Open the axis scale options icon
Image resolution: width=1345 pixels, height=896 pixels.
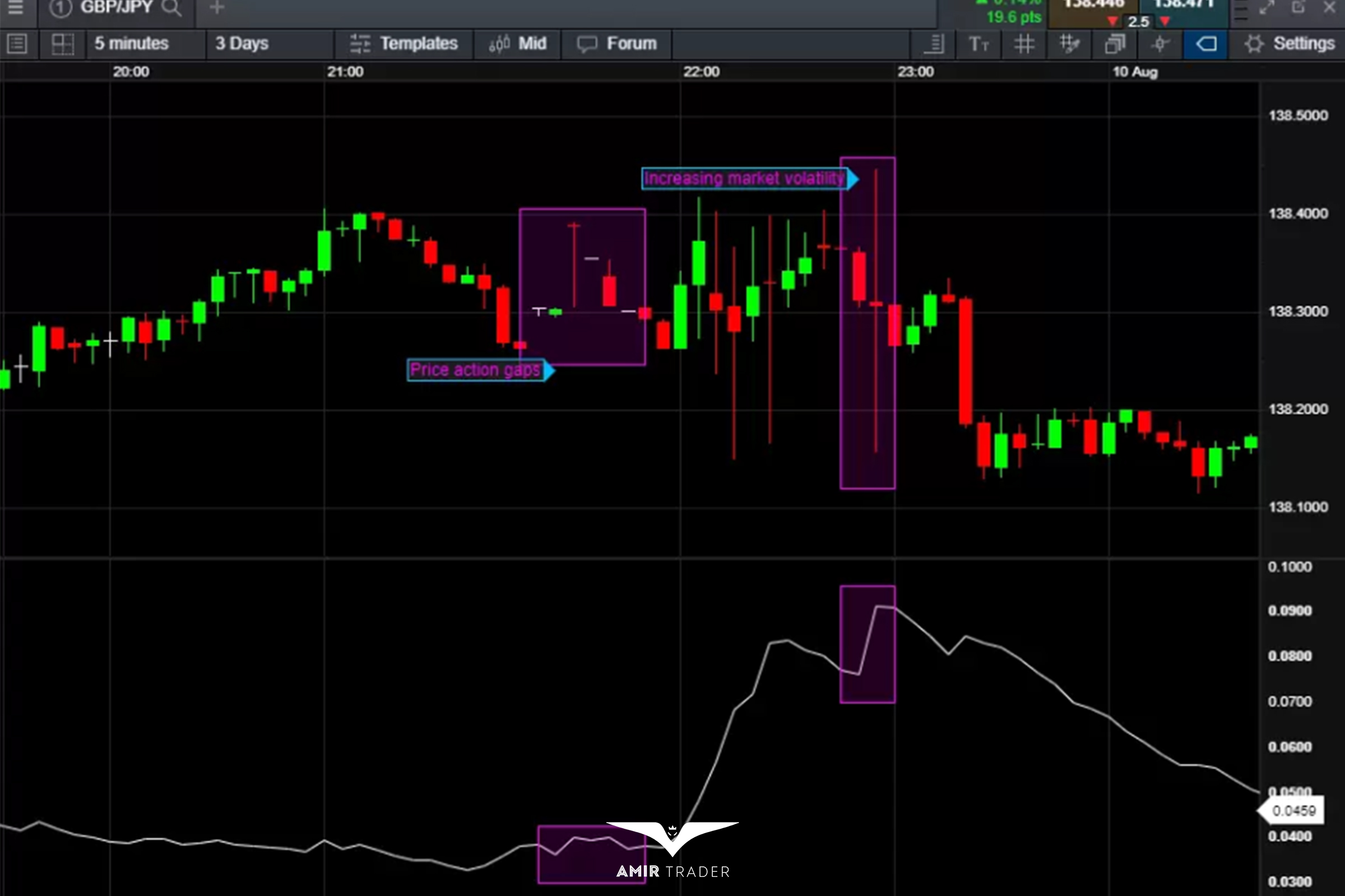pyautogui.click(x=934, y=44)
